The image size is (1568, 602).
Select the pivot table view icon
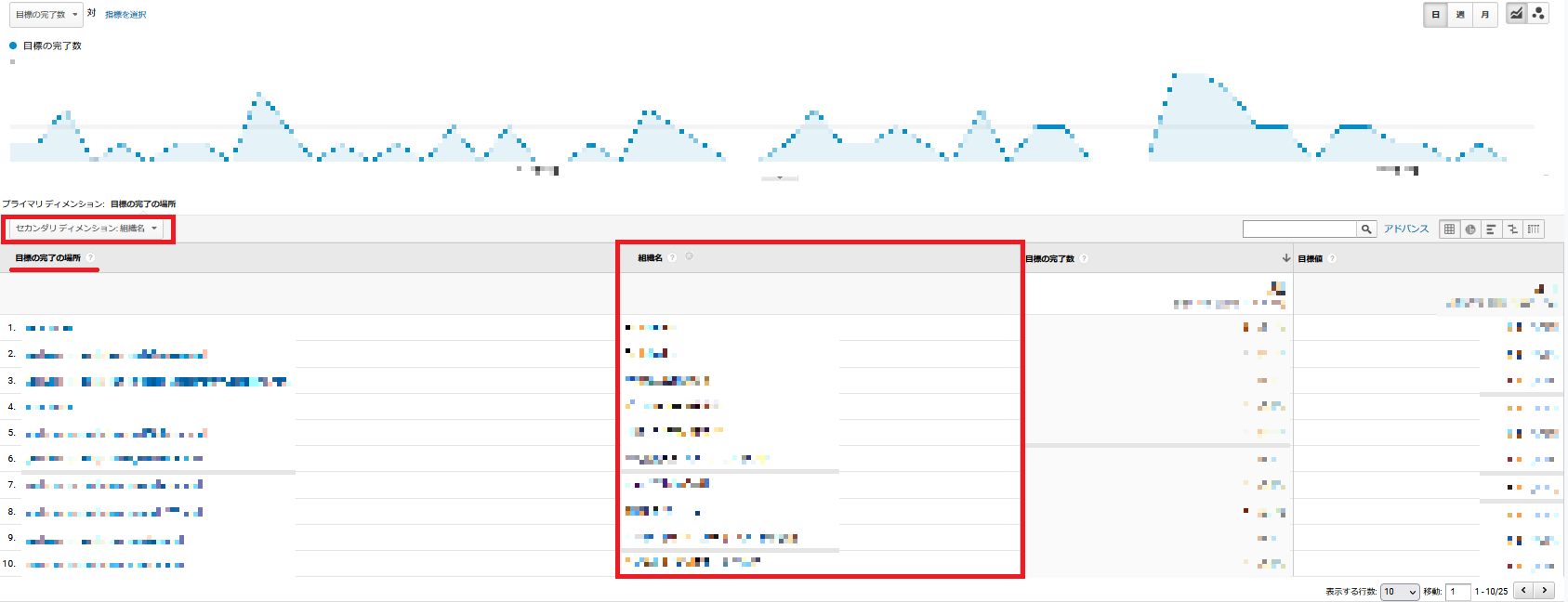(x=1534, y=229)
